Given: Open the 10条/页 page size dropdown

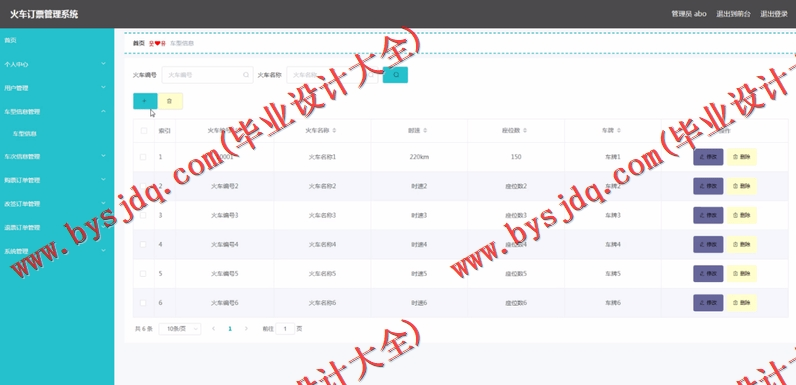Looking at the screenshot, I should point(180,329).
